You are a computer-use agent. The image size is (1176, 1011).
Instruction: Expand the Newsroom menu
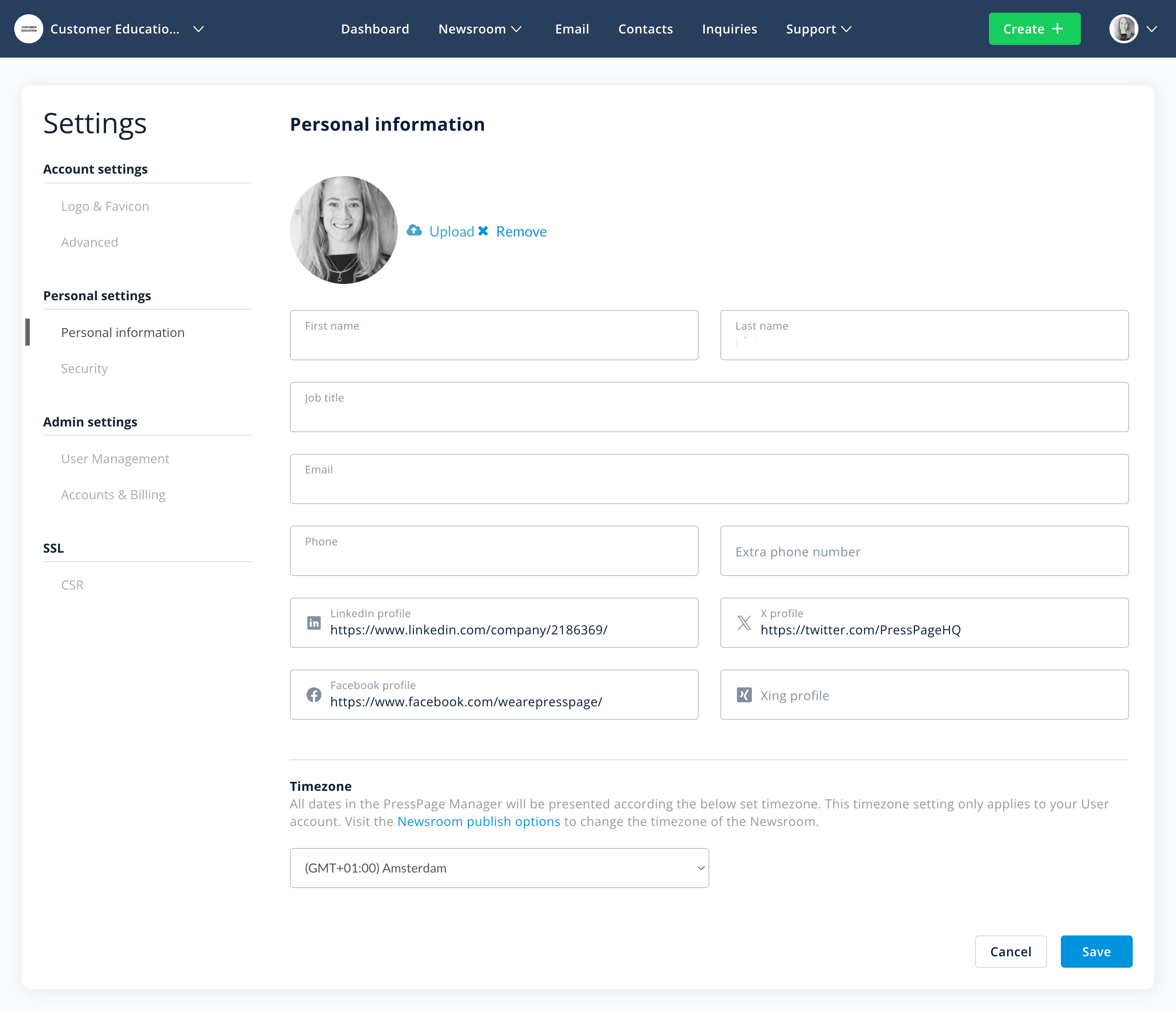pos(480,29)
